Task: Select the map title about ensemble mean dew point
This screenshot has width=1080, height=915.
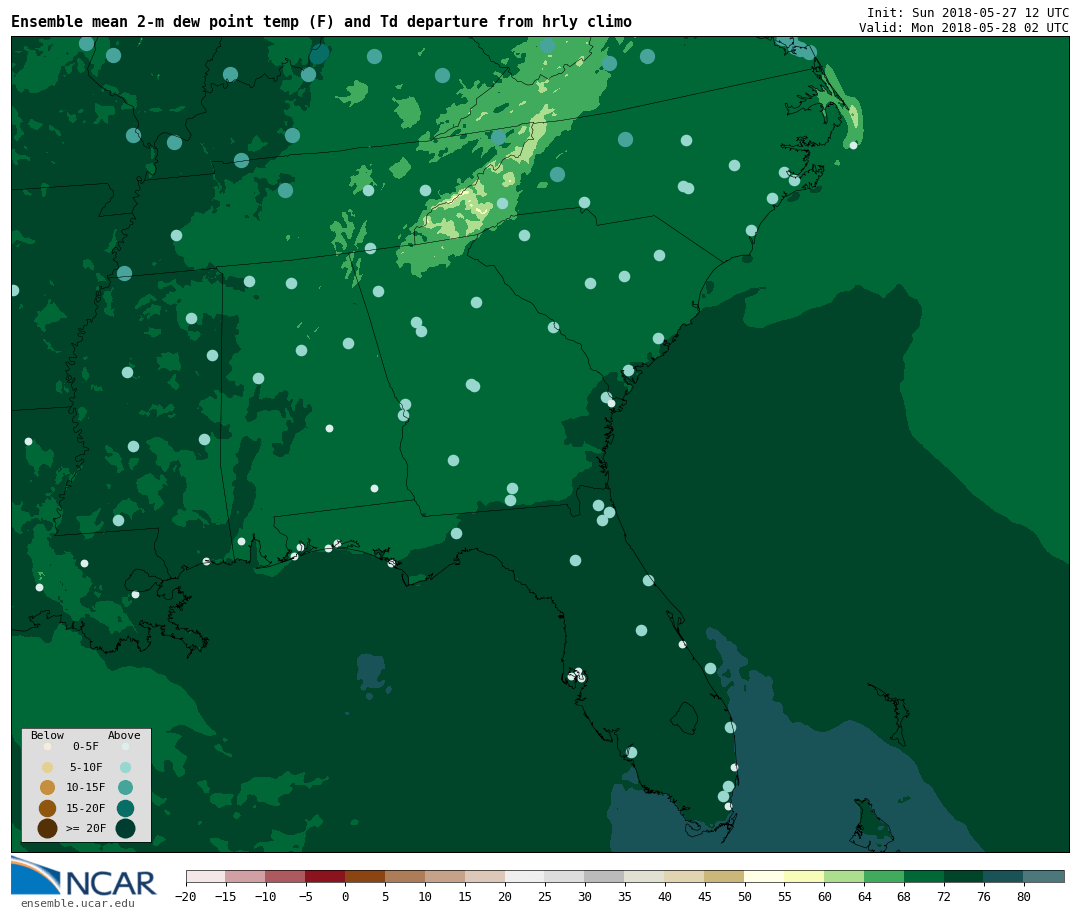Action: (321, 21)
